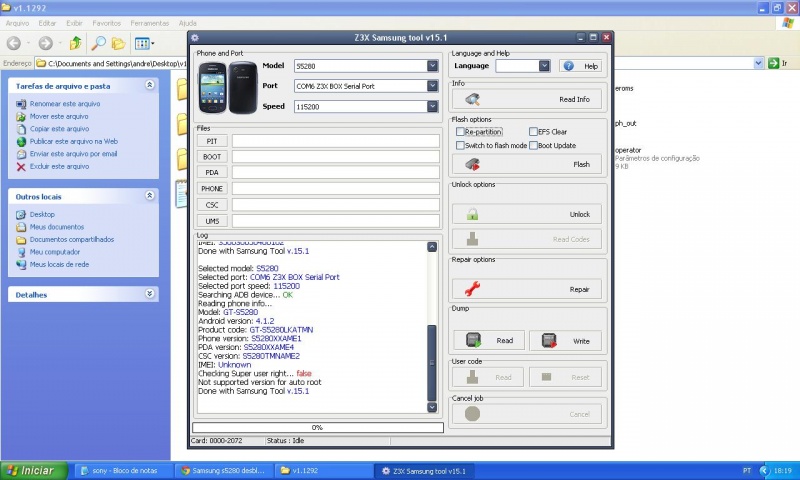Enable the Re-partition checkbox
The image size is (800, 480).
point(460,132)
